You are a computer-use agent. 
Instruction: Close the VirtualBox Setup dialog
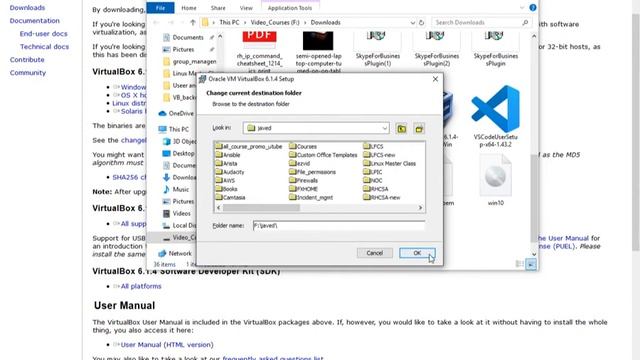435,79
